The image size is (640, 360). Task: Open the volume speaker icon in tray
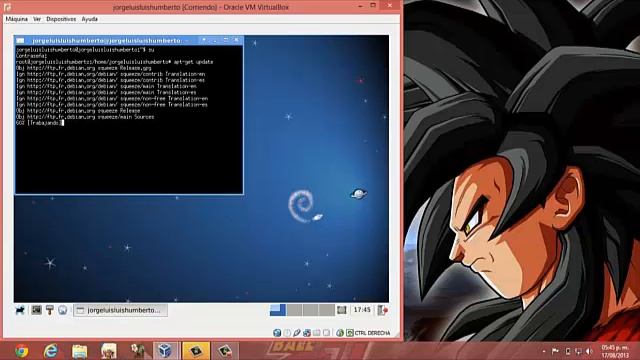tap(589, 351)
